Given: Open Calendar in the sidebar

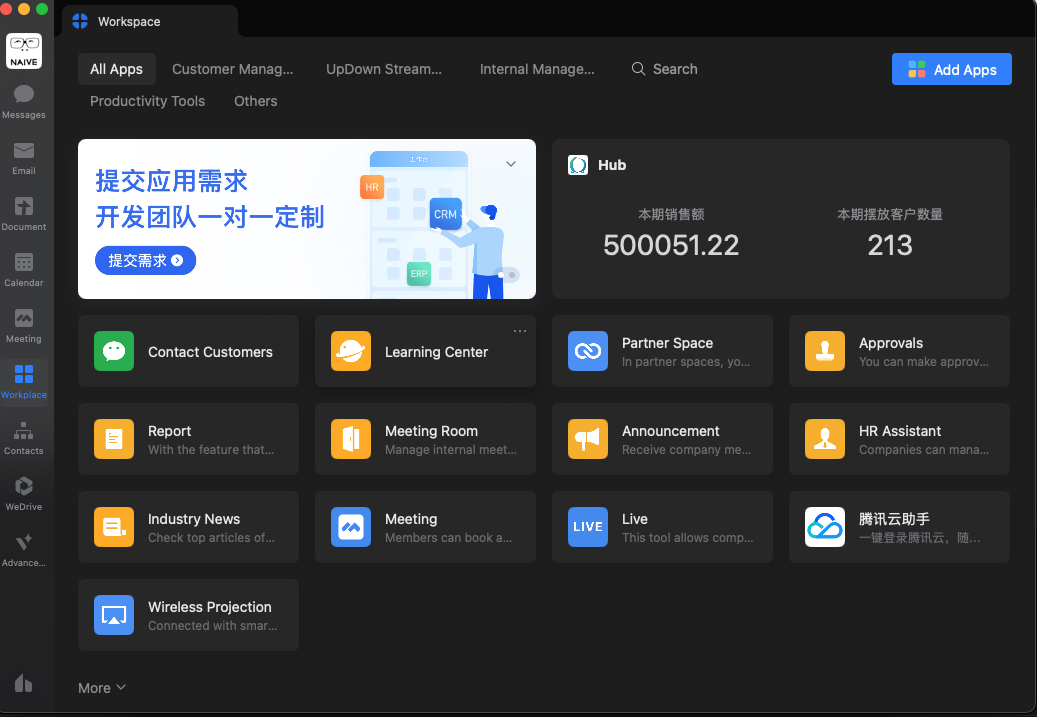Looking at the screenshot, I should (x=24, y=271).
